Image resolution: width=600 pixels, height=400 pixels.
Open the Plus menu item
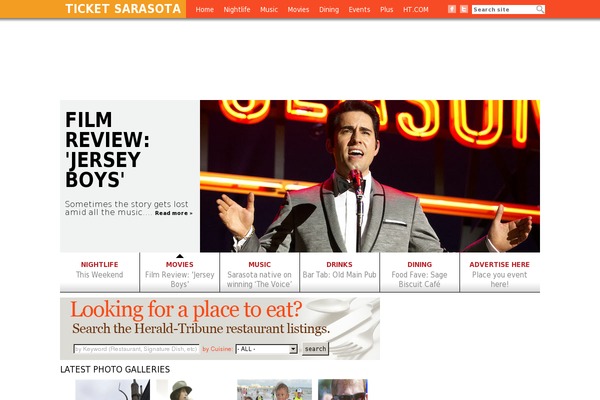tap(386, 10)
